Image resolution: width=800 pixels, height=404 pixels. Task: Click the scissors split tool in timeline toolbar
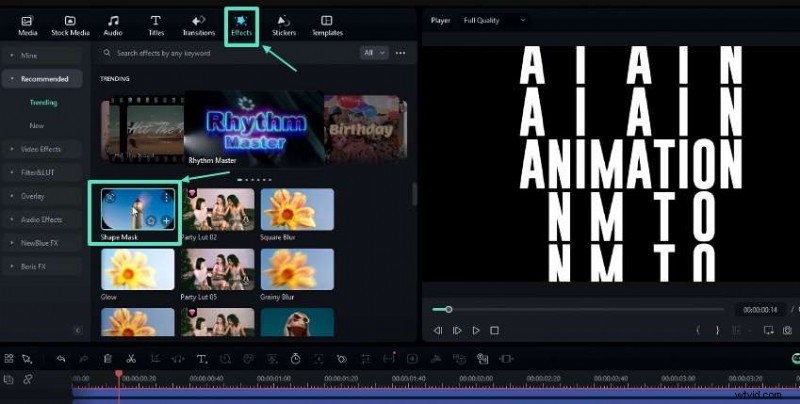pos(130,358)
